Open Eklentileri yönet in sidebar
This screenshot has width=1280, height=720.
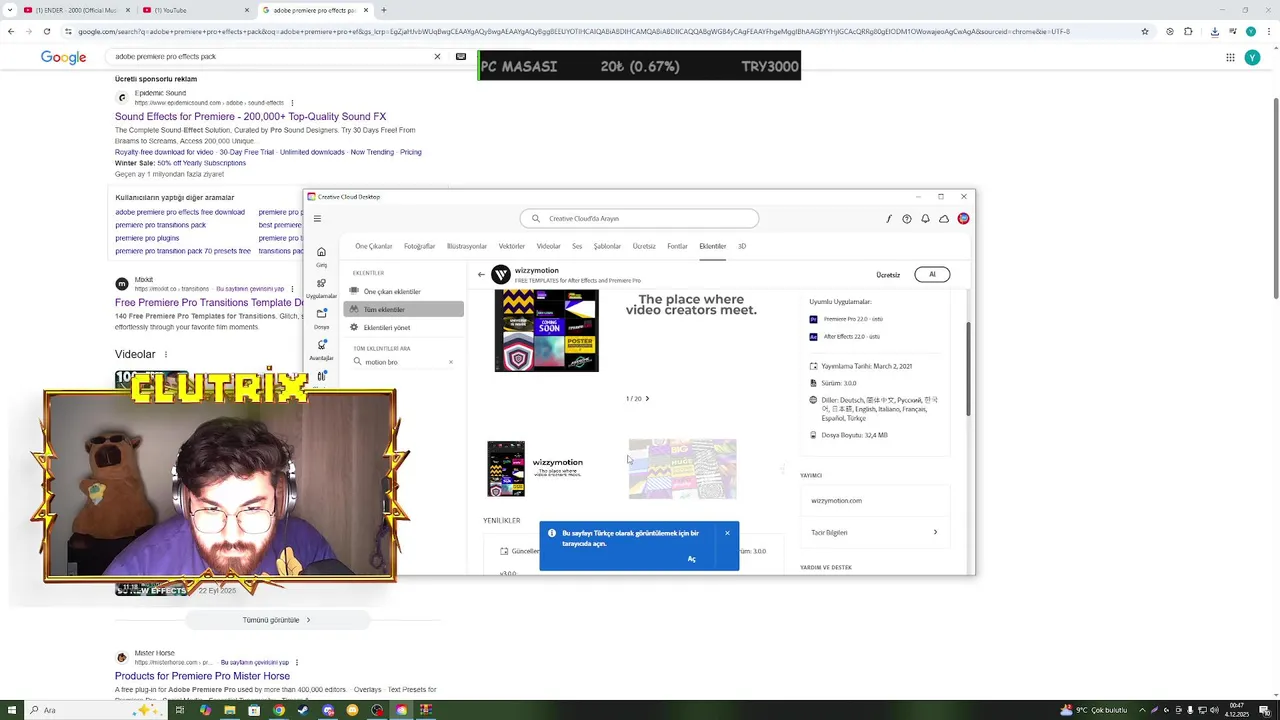pyautogui.click(x=403, y=328)
